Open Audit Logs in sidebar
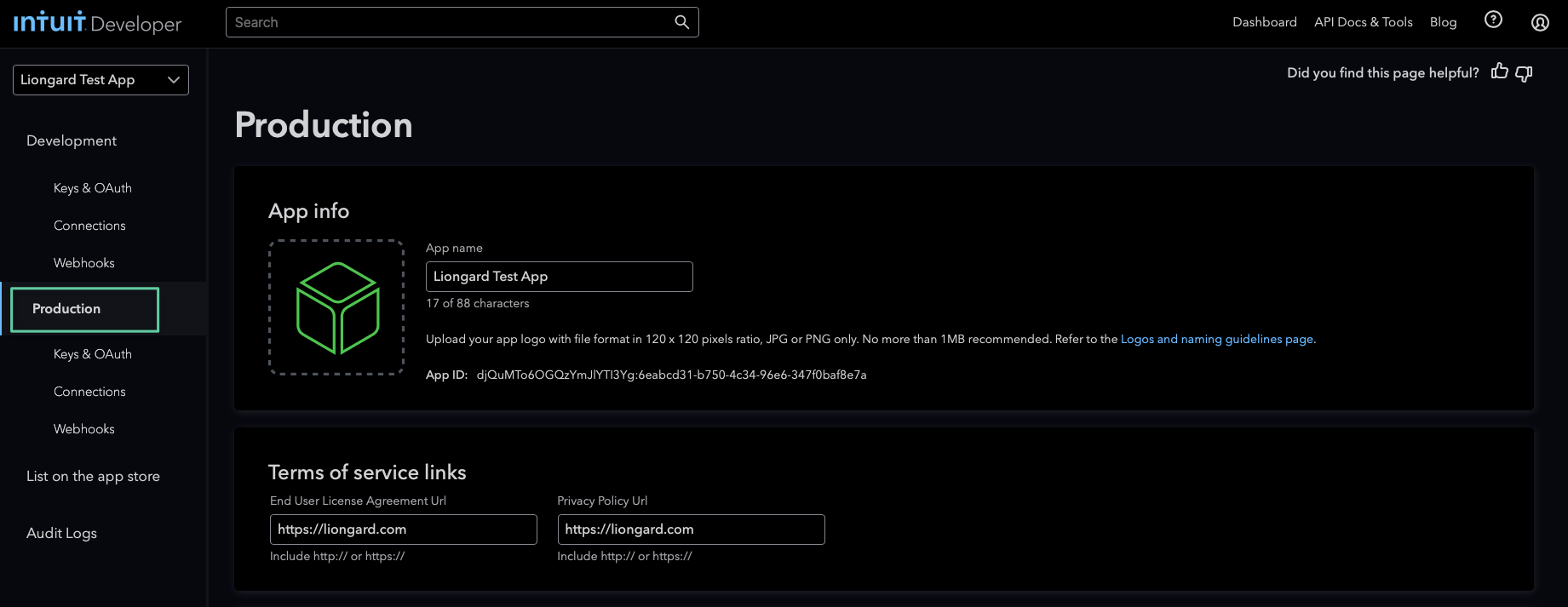 click(x=61, y=533)
